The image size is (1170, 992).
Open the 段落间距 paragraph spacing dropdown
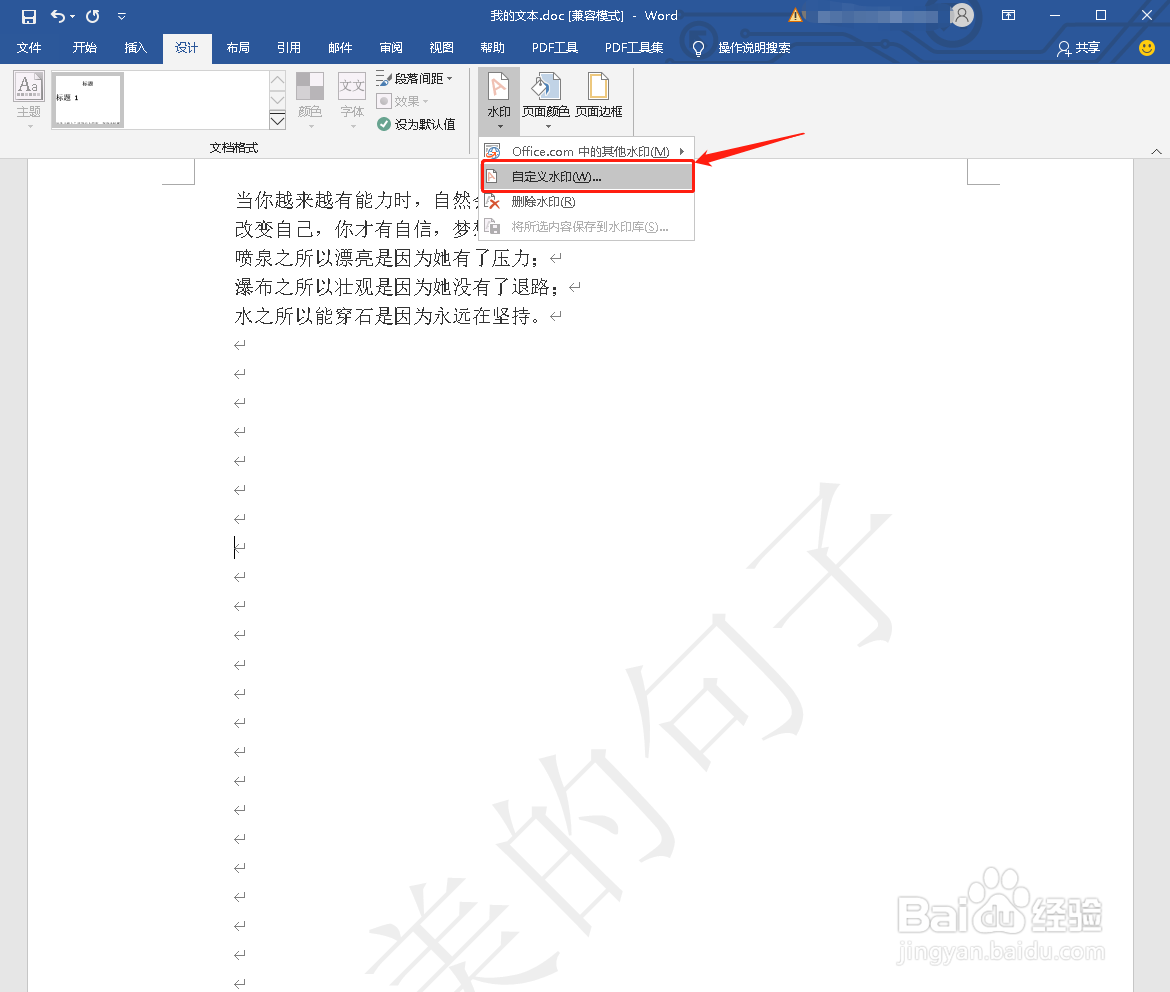(414, 78)
